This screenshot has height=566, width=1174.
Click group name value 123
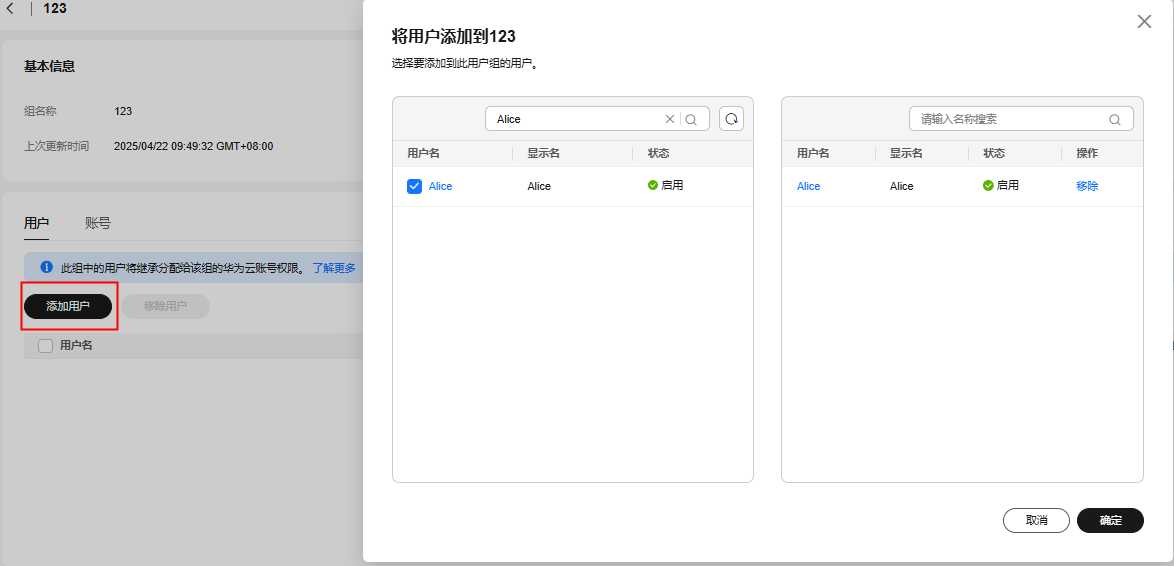pyautogui.click(x=123, y=112)
